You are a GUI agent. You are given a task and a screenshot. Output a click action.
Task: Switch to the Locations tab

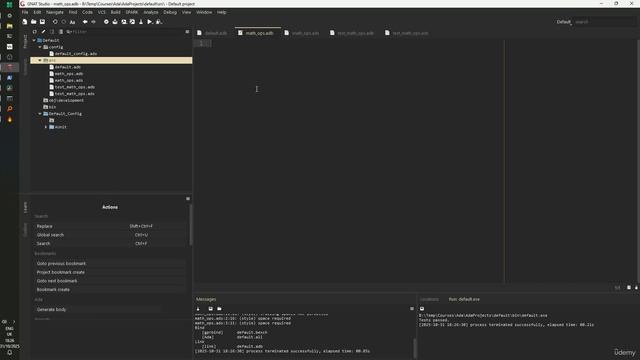(x=429, y=299)
